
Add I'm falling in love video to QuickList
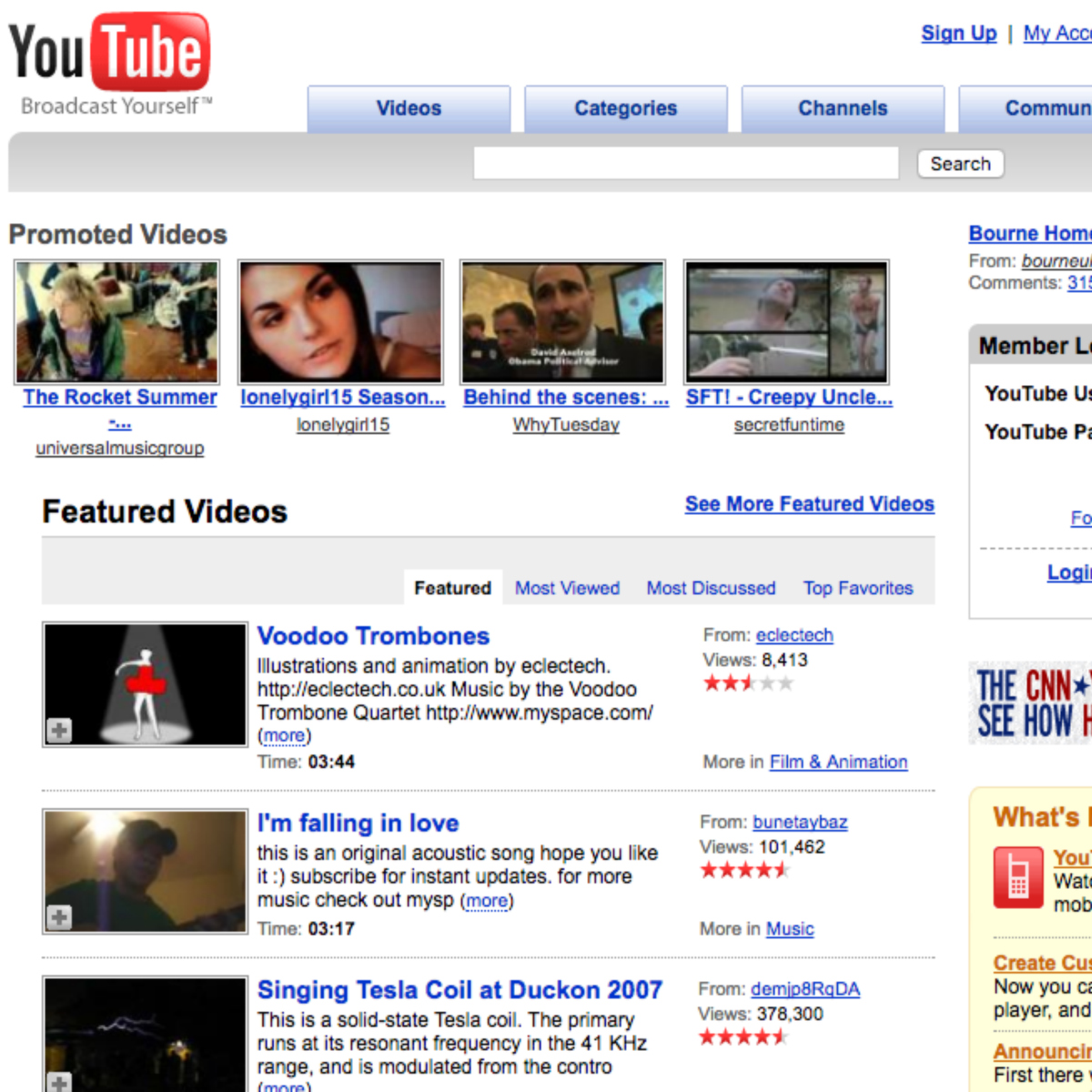click(59, 917)
